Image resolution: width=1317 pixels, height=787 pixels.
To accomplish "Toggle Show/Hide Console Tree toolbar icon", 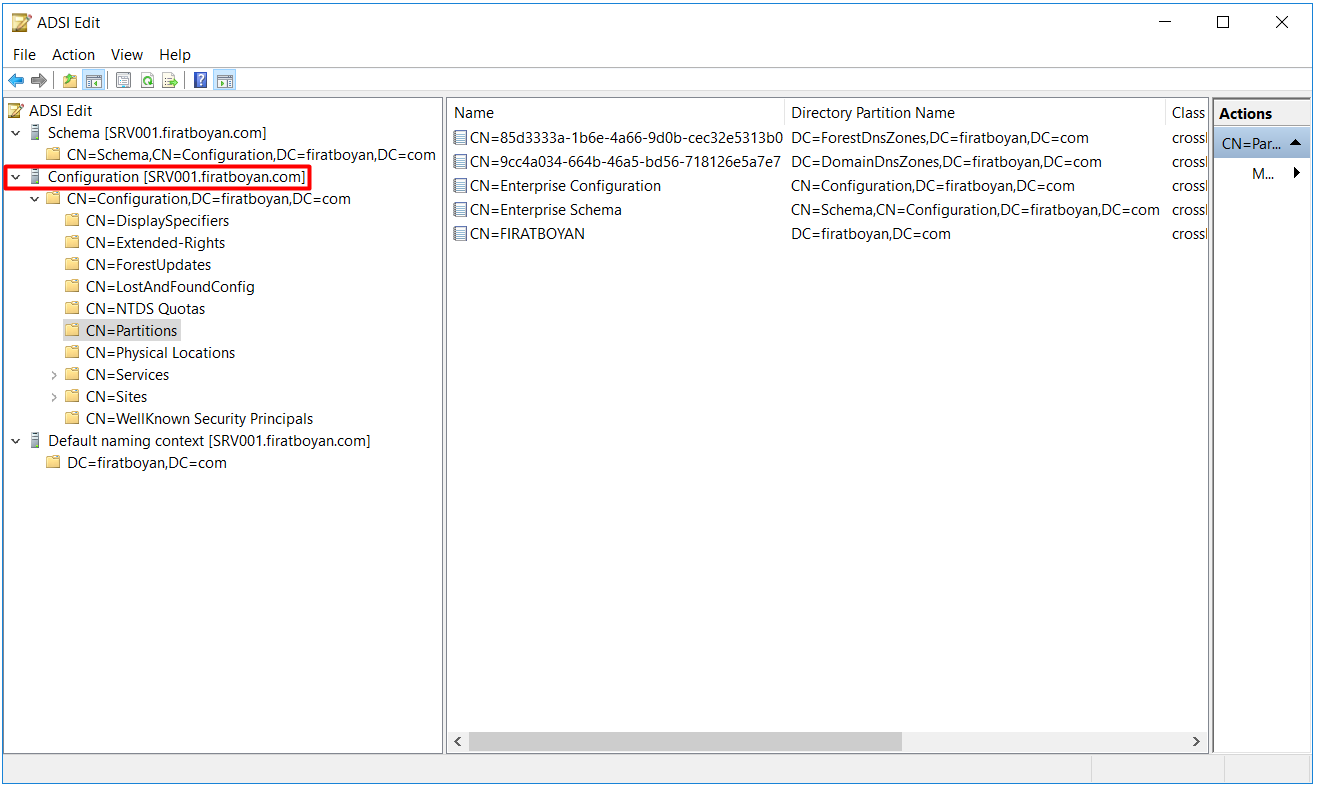I will pyautogui.click(x=93, y=81).
